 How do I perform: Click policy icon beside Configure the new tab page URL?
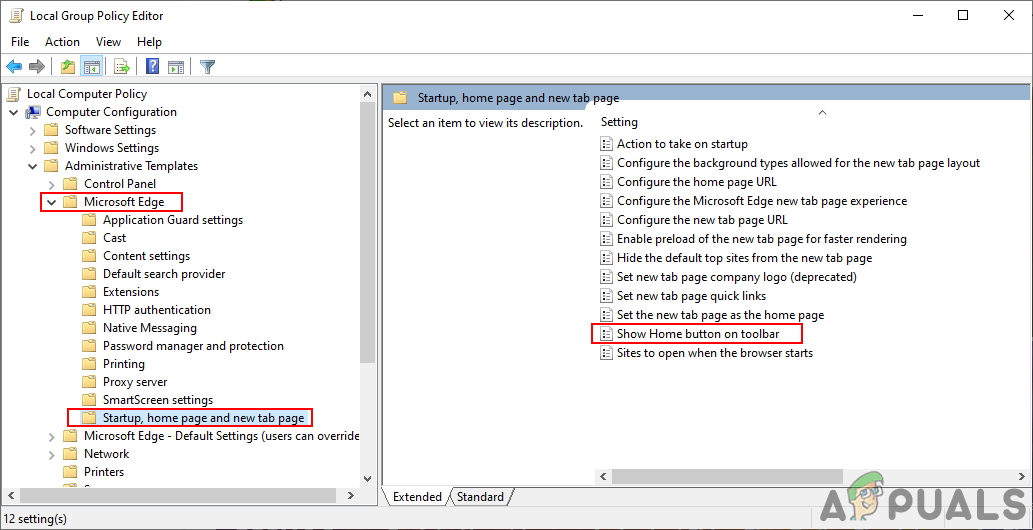[x=606, y=220]
